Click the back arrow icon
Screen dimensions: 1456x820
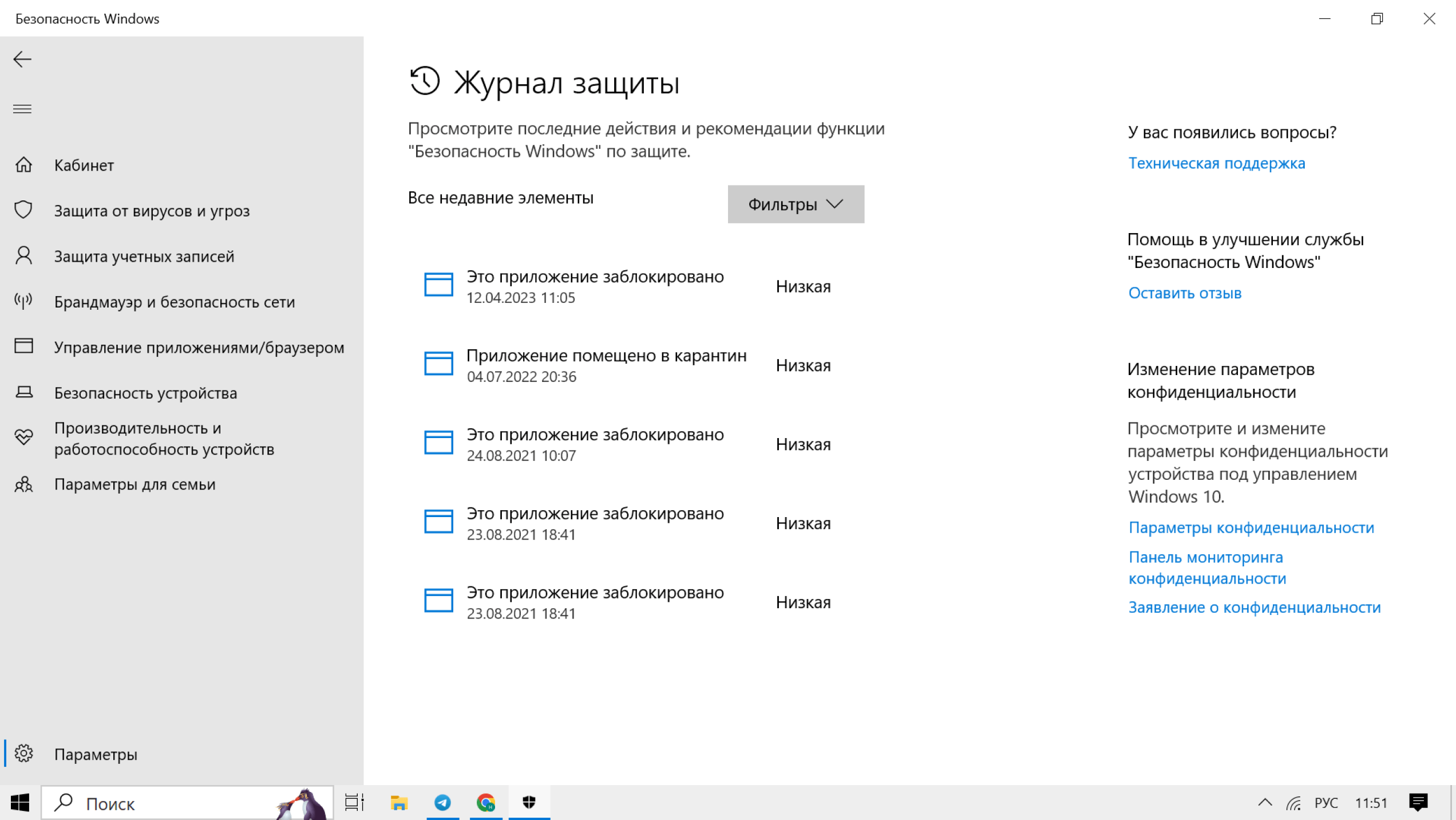point(22,59)
